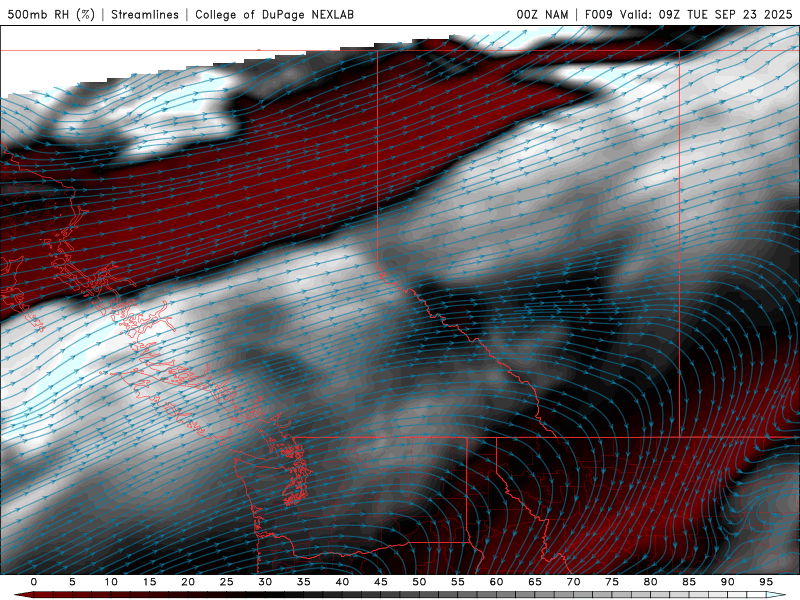Click the 15 label on the legend
Image resolution: width=800 pixels, height=600 pixels.
[x=149, y=582]
